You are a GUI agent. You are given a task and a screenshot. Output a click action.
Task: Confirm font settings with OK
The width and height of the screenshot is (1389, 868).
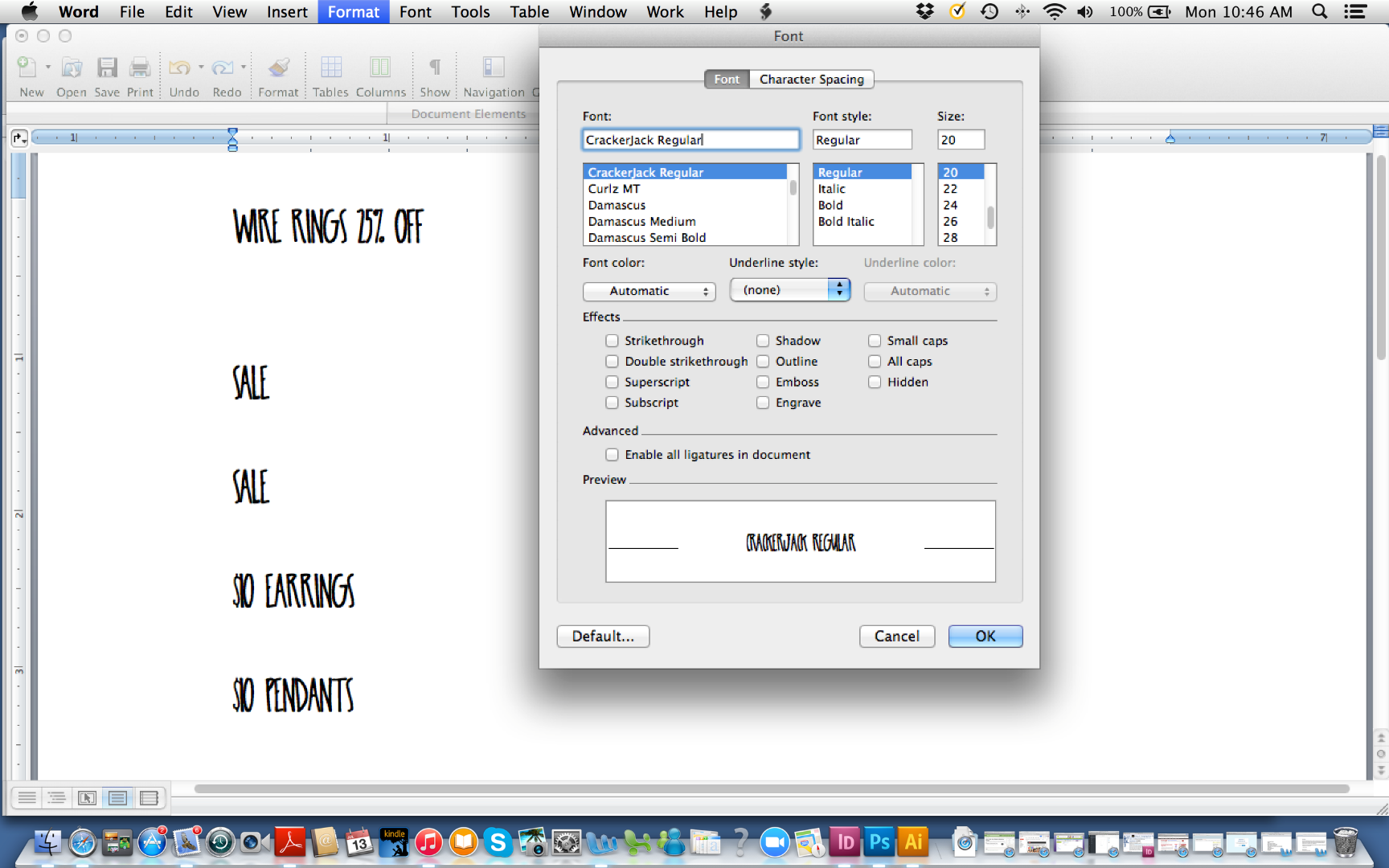click(x=985, y=636)
